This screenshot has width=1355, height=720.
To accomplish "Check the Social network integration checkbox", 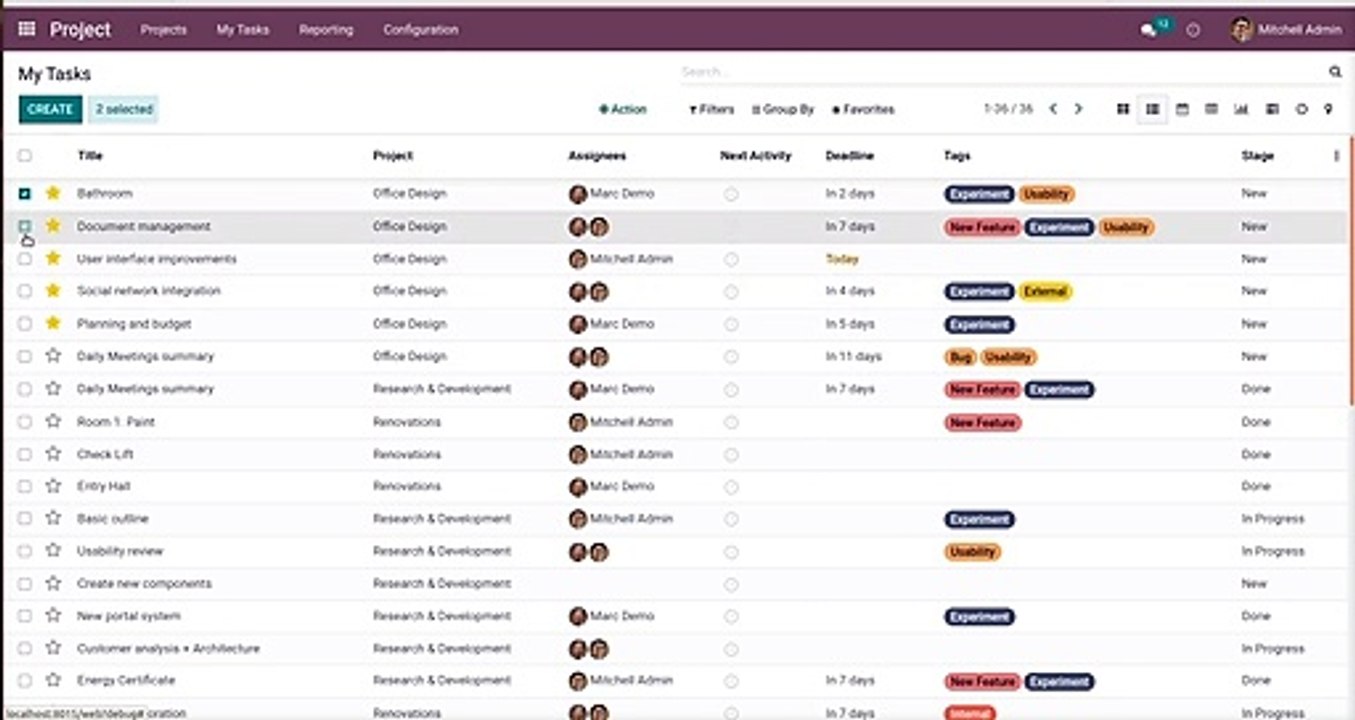I will [25, 291].
